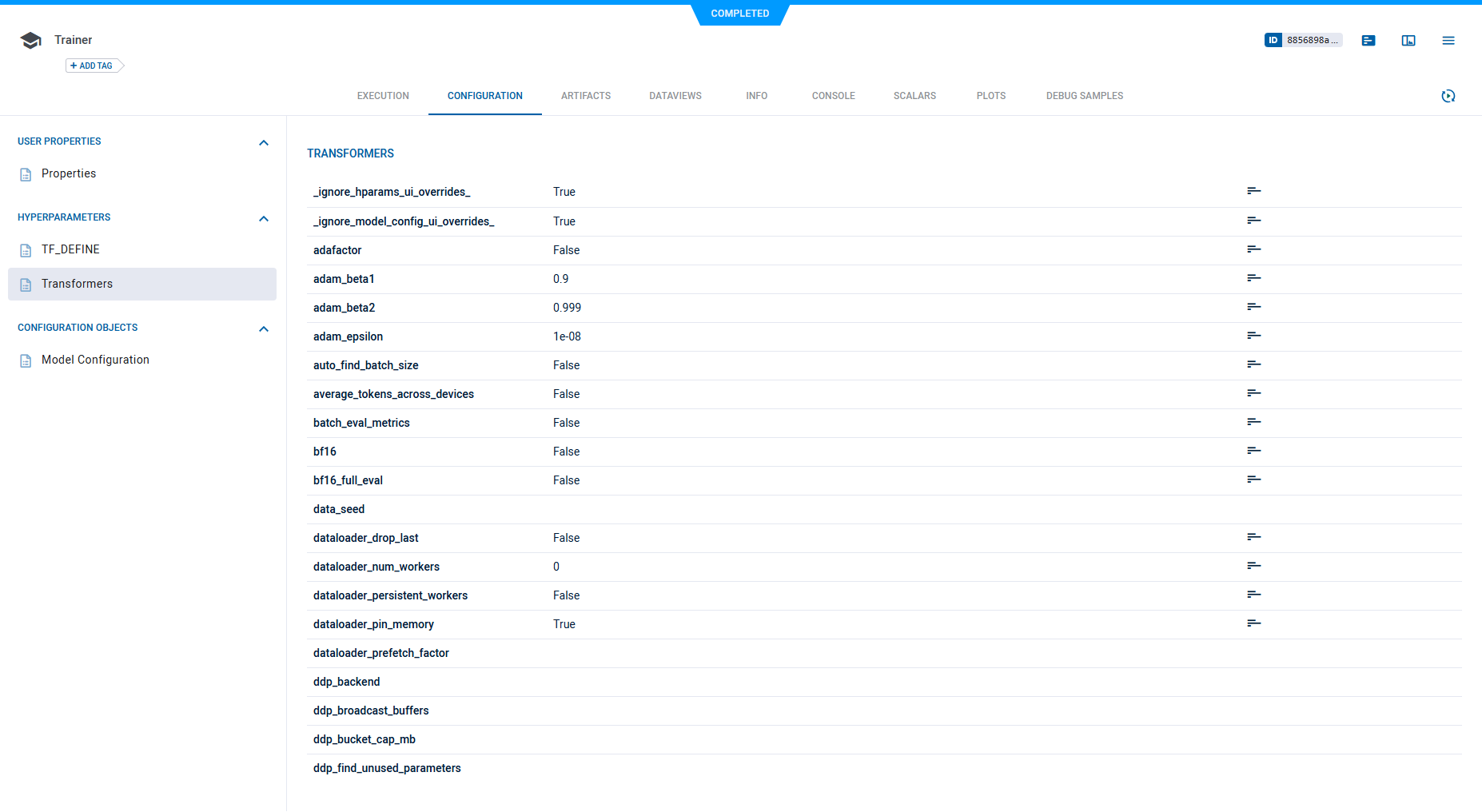Click the description icon for batch_eval_metrics
The width and height of the screenshot is (1482, 812).
tap(1253, 422)
